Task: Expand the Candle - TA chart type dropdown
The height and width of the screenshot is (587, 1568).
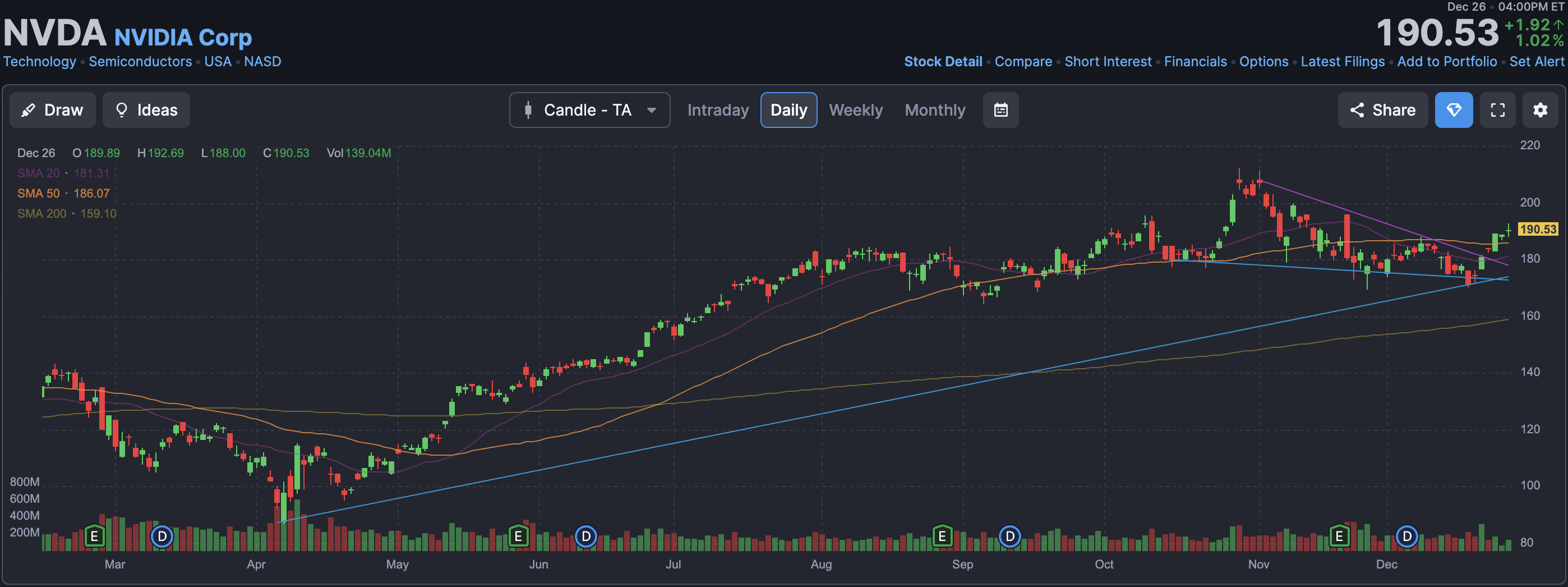Action: pyautogui.click(x=589, y=110)
